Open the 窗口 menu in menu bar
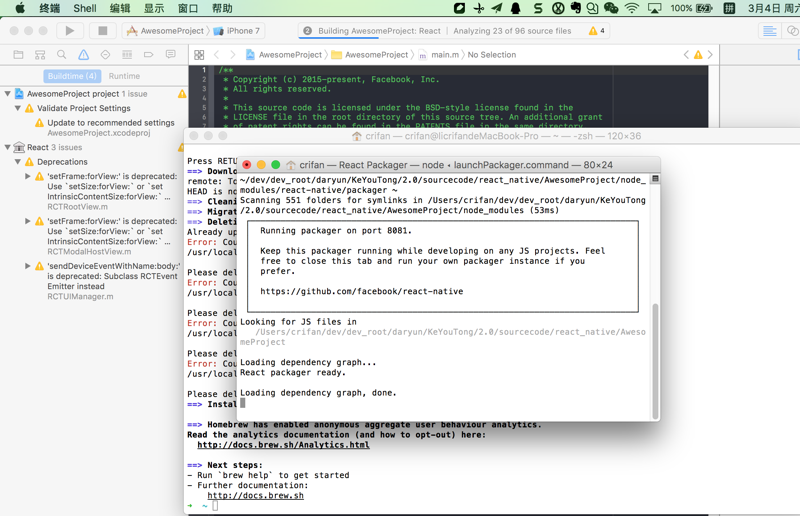The image size is (800, 516). (x=187, y=8)
